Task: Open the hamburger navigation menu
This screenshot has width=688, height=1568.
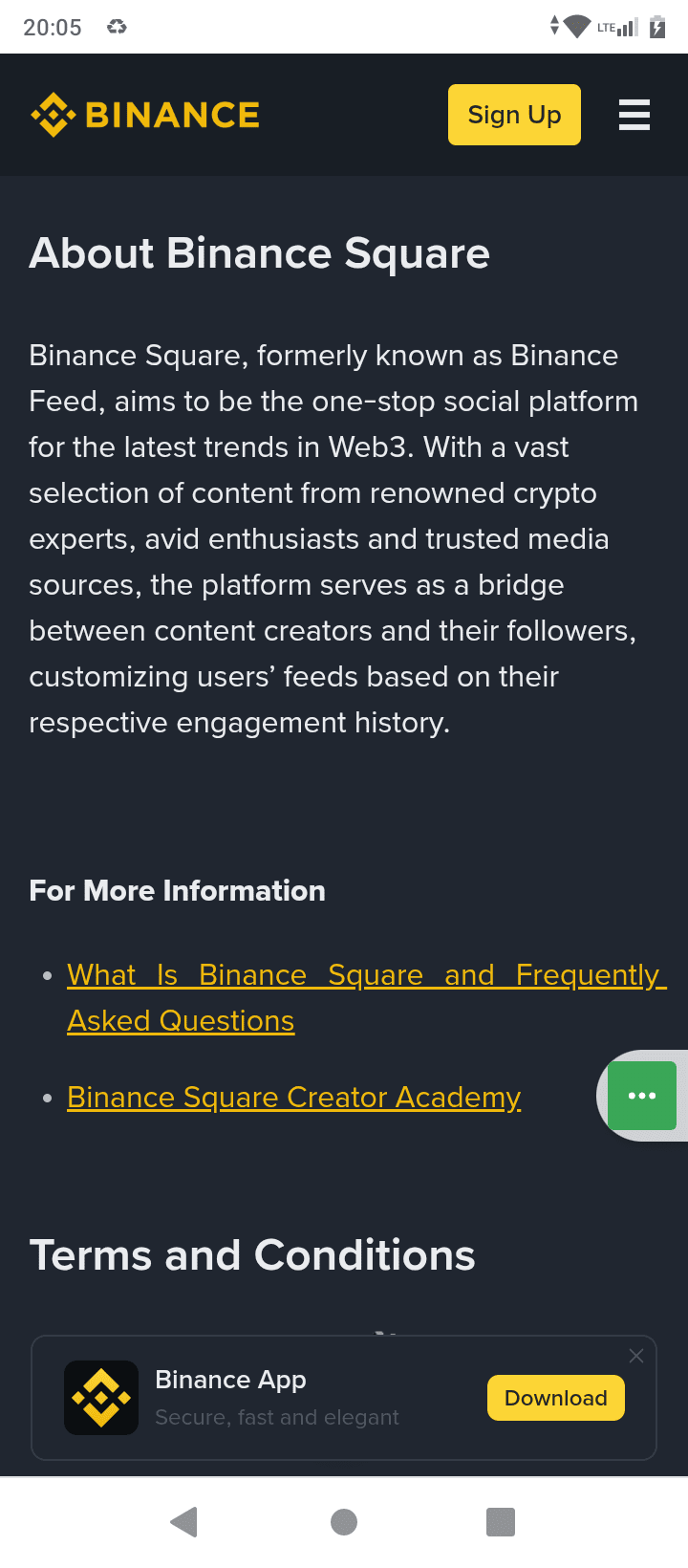Action: coord(634,115)
